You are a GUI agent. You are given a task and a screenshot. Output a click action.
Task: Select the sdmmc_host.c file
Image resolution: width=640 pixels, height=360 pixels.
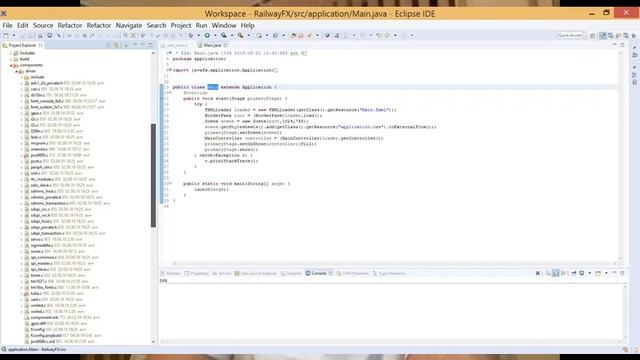43,191
